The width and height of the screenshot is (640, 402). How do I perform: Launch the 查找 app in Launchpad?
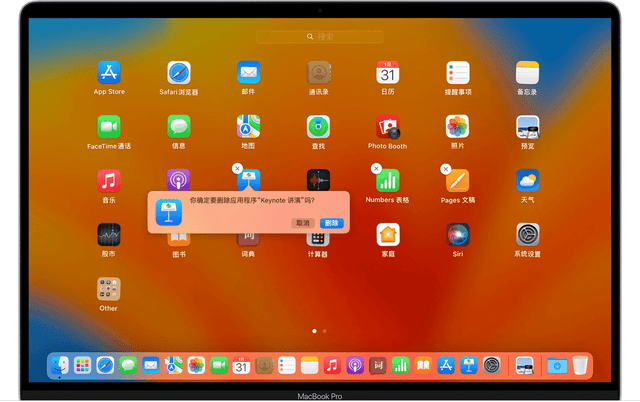318,127
